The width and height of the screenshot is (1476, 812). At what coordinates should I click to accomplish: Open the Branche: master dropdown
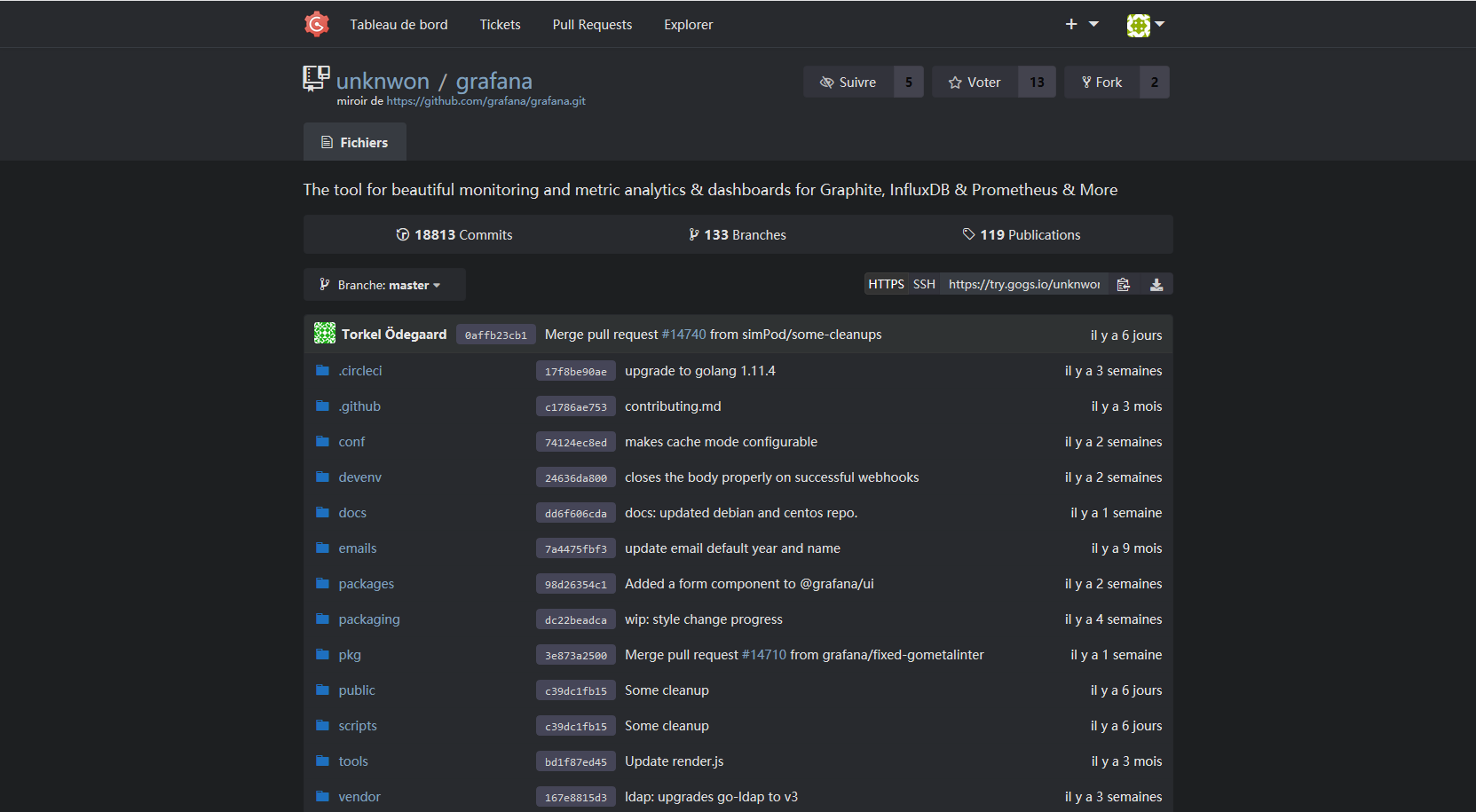click(383, 284)
